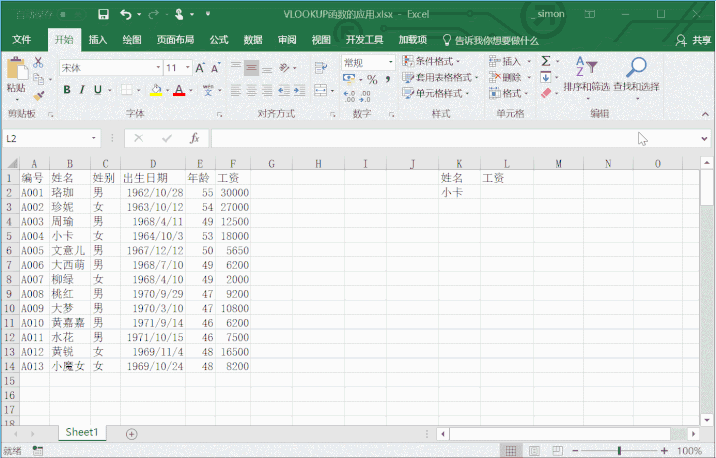Open the 单元格样式 dropdown
716x458 pixels.
(x=436, y=93)
